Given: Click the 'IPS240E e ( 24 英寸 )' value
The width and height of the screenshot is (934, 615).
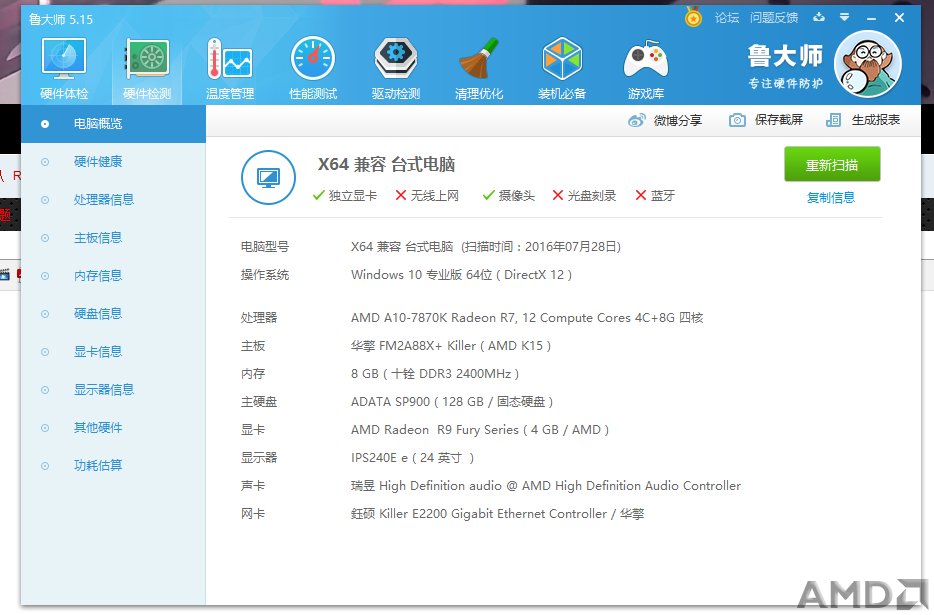Looking at the screenshot, I should (x=413, y=458).
